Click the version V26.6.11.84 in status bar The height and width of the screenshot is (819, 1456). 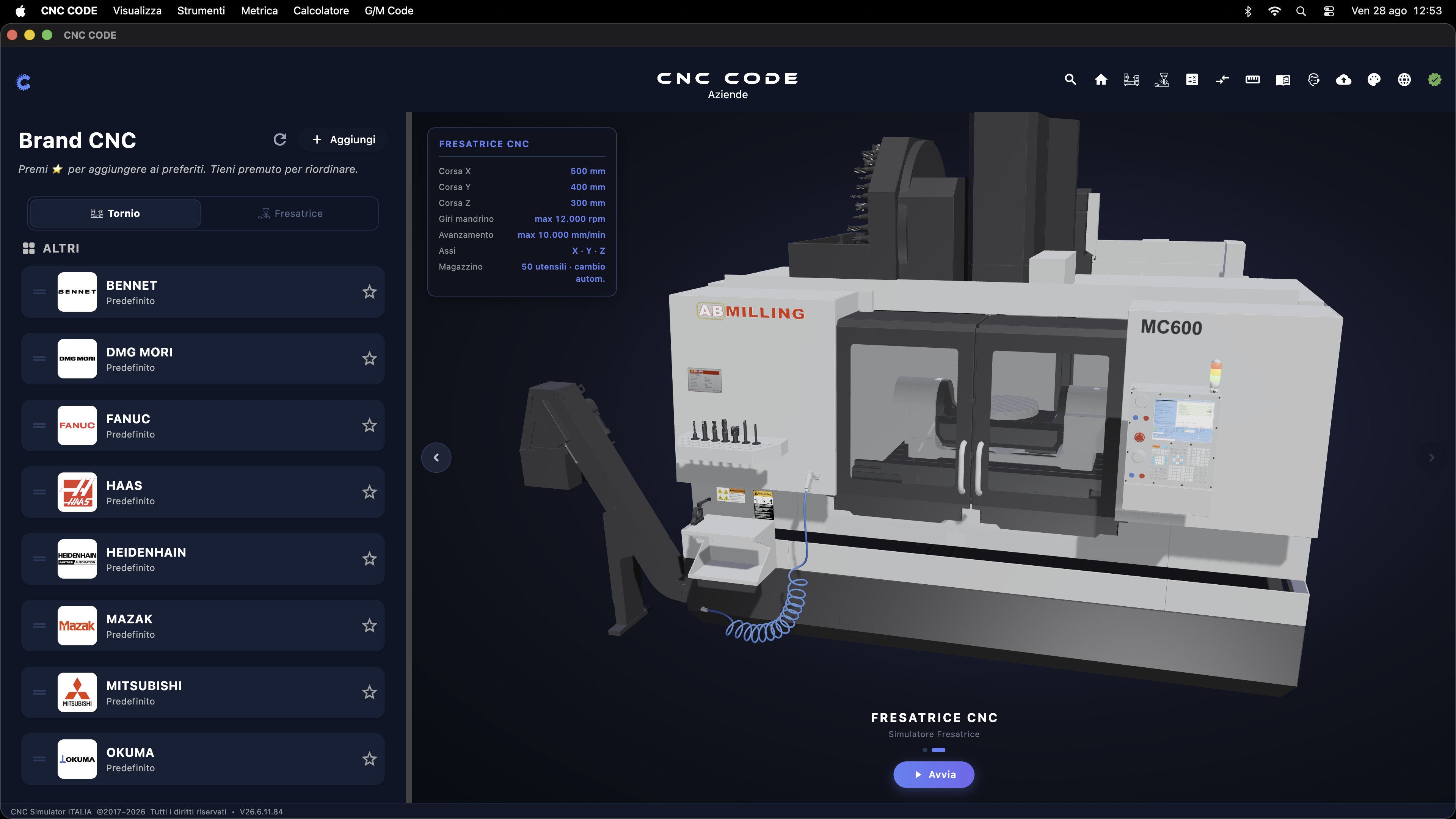pyautogui.click(x=261, y=812)
